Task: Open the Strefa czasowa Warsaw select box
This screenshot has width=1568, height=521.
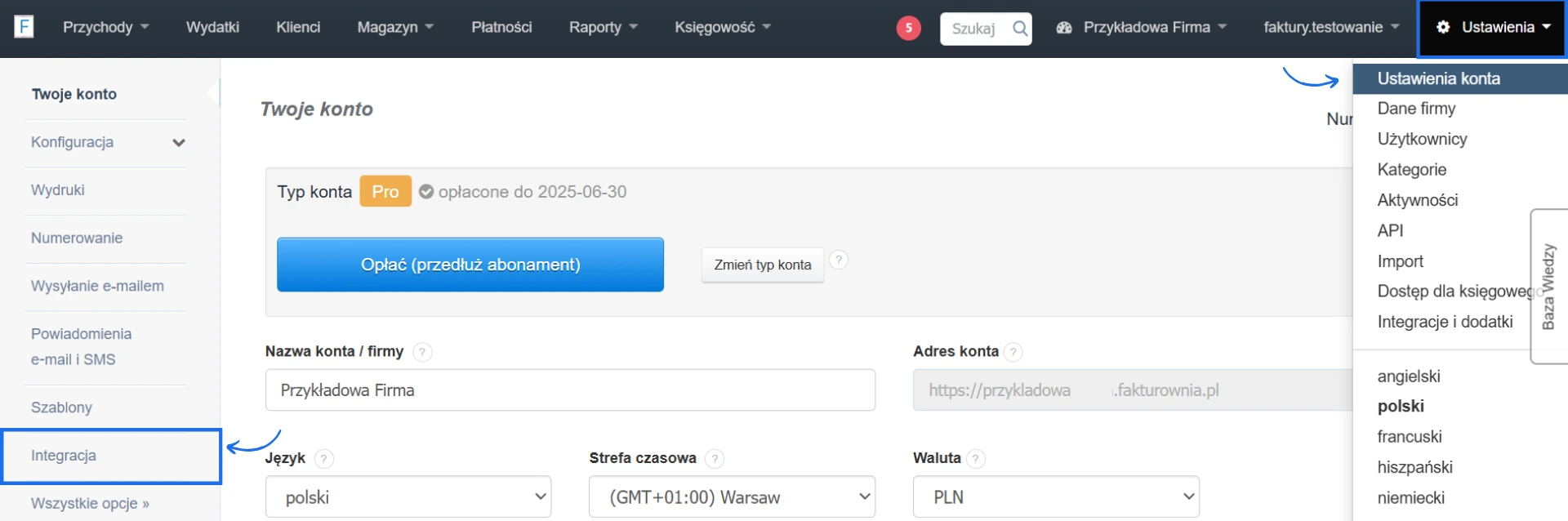Action: 732,497
